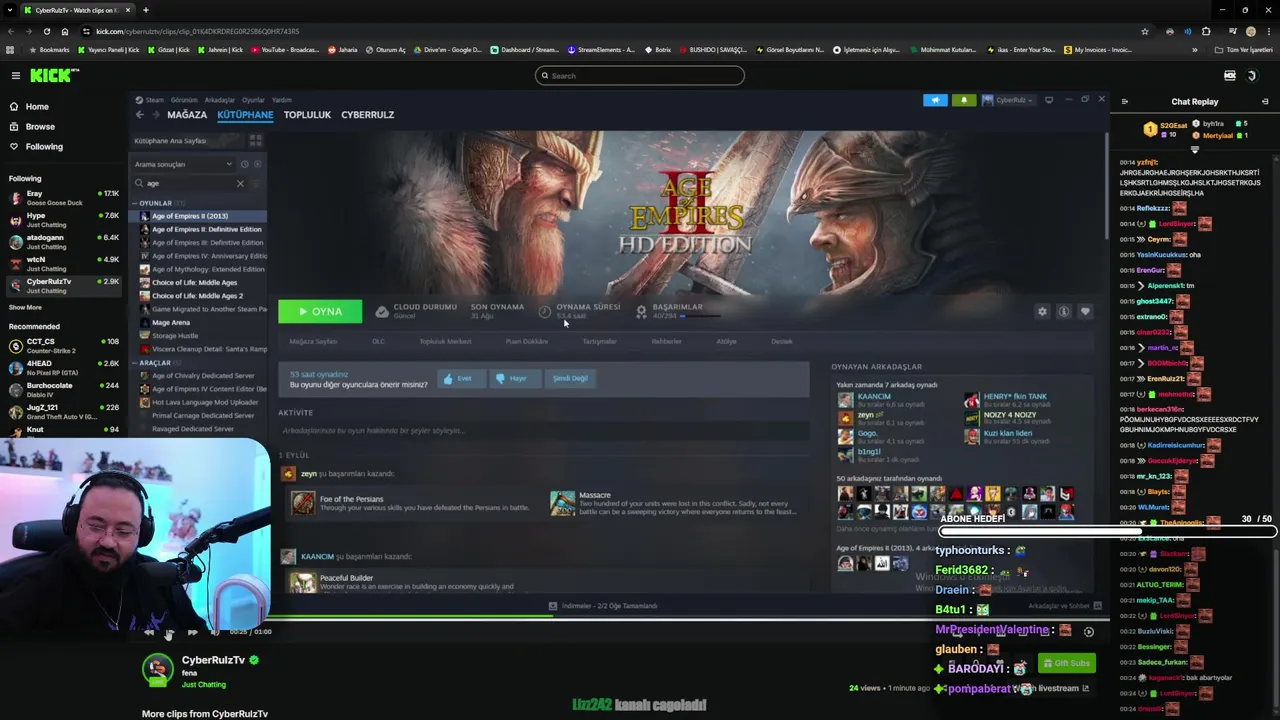Screen dimensions: 1280x720
Task: Open the Arama sonuçları dropdown
Action: point(183,164)
